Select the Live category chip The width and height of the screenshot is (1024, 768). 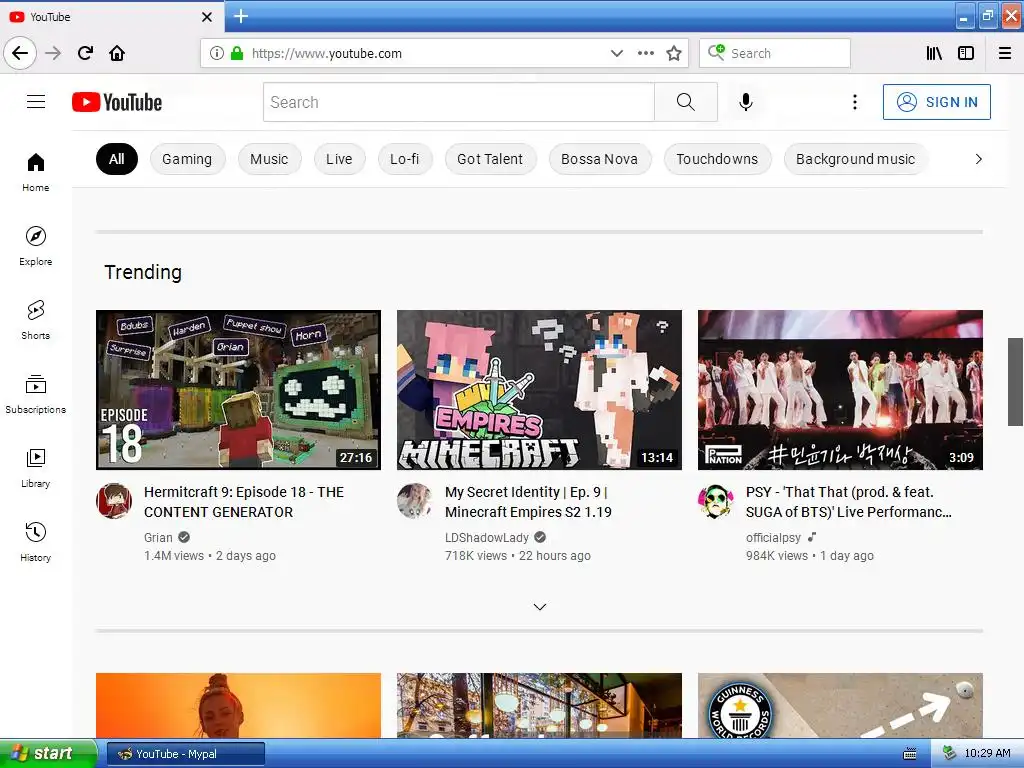[339, 159]
